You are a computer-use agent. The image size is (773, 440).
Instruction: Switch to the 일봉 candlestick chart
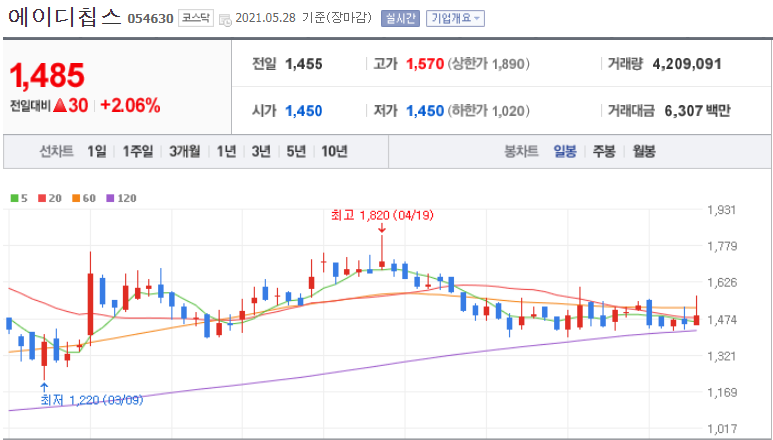pos(565,151)
